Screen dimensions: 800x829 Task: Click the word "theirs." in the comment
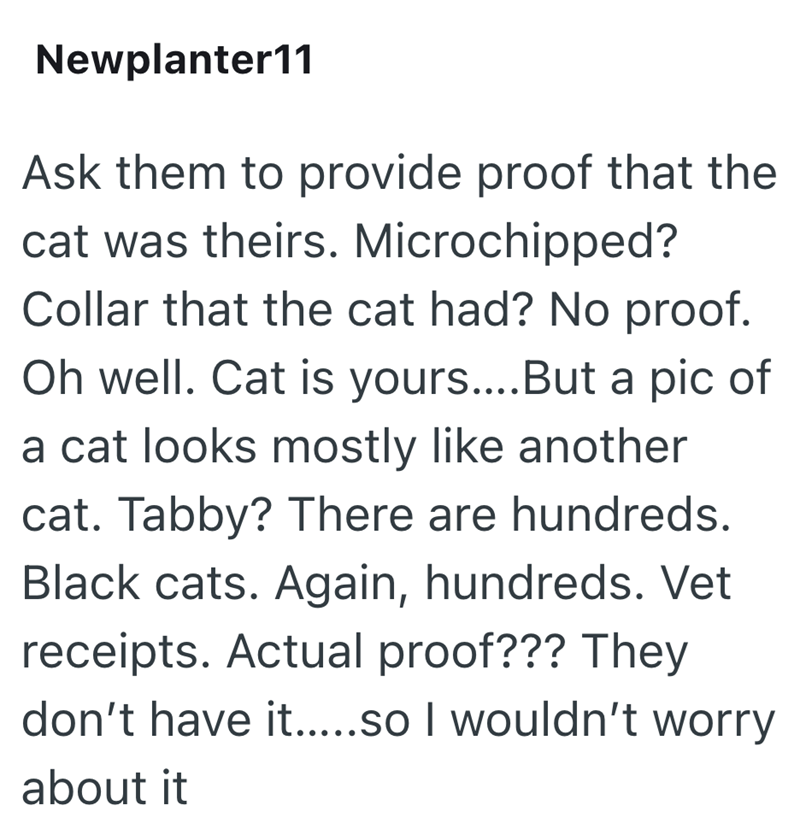point(290,241)
